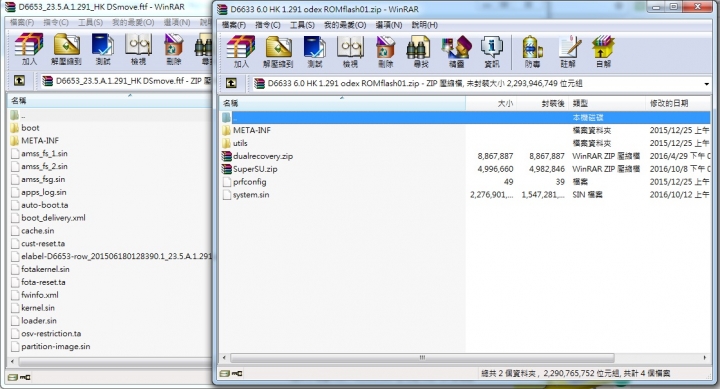Select cache.sin in DSmove.ftf window
This screenshot has height=389, width=720.
pyautogui.click(x=38, y=231)
